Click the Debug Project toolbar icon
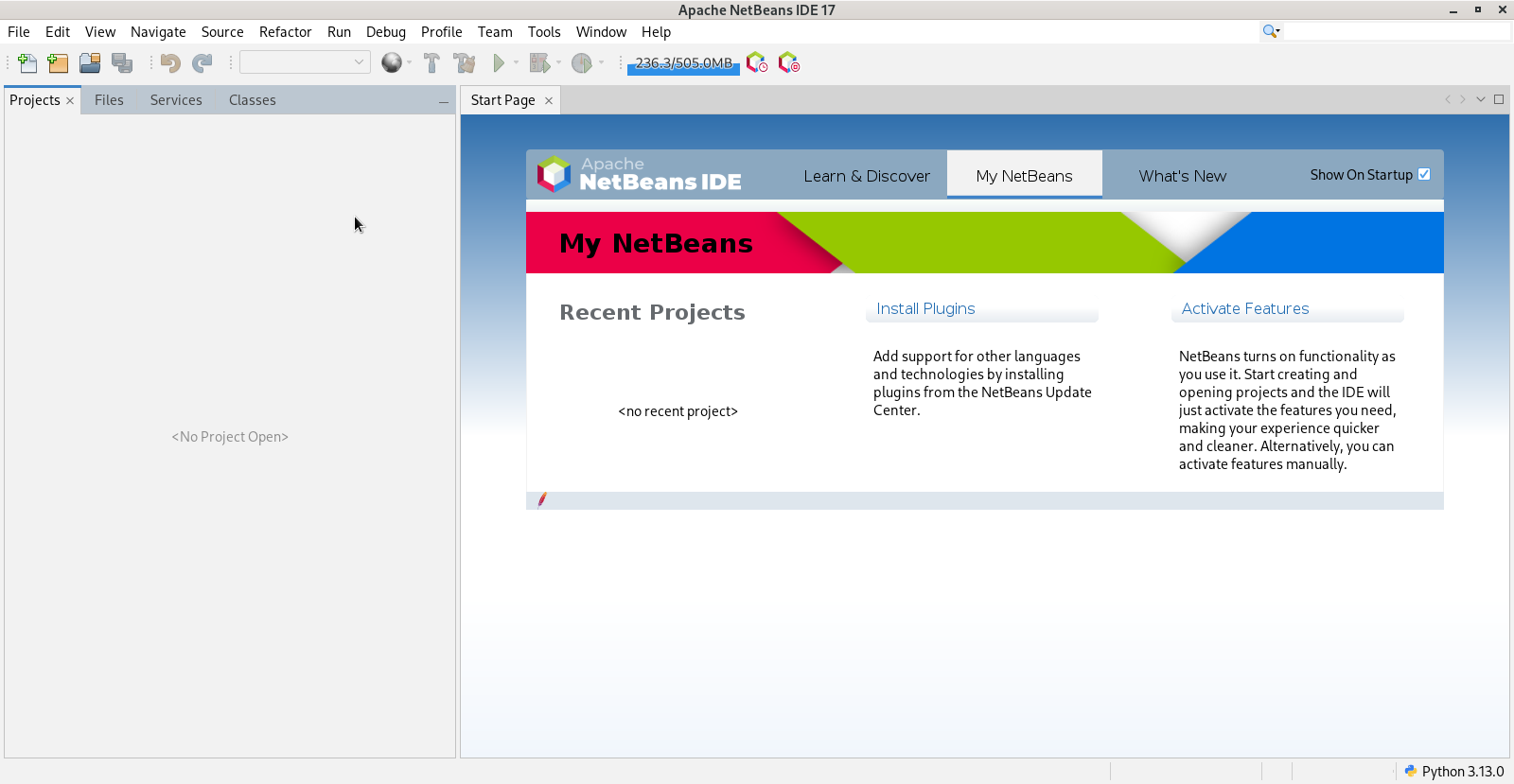Screen dimensions: 1514x784 pyautogui.click(x=539, y=63)
